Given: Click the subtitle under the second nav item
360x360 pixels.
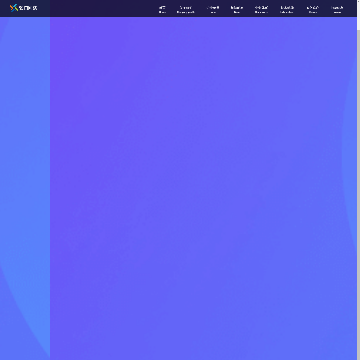Looking at the screenshot, I should point(186,12).
